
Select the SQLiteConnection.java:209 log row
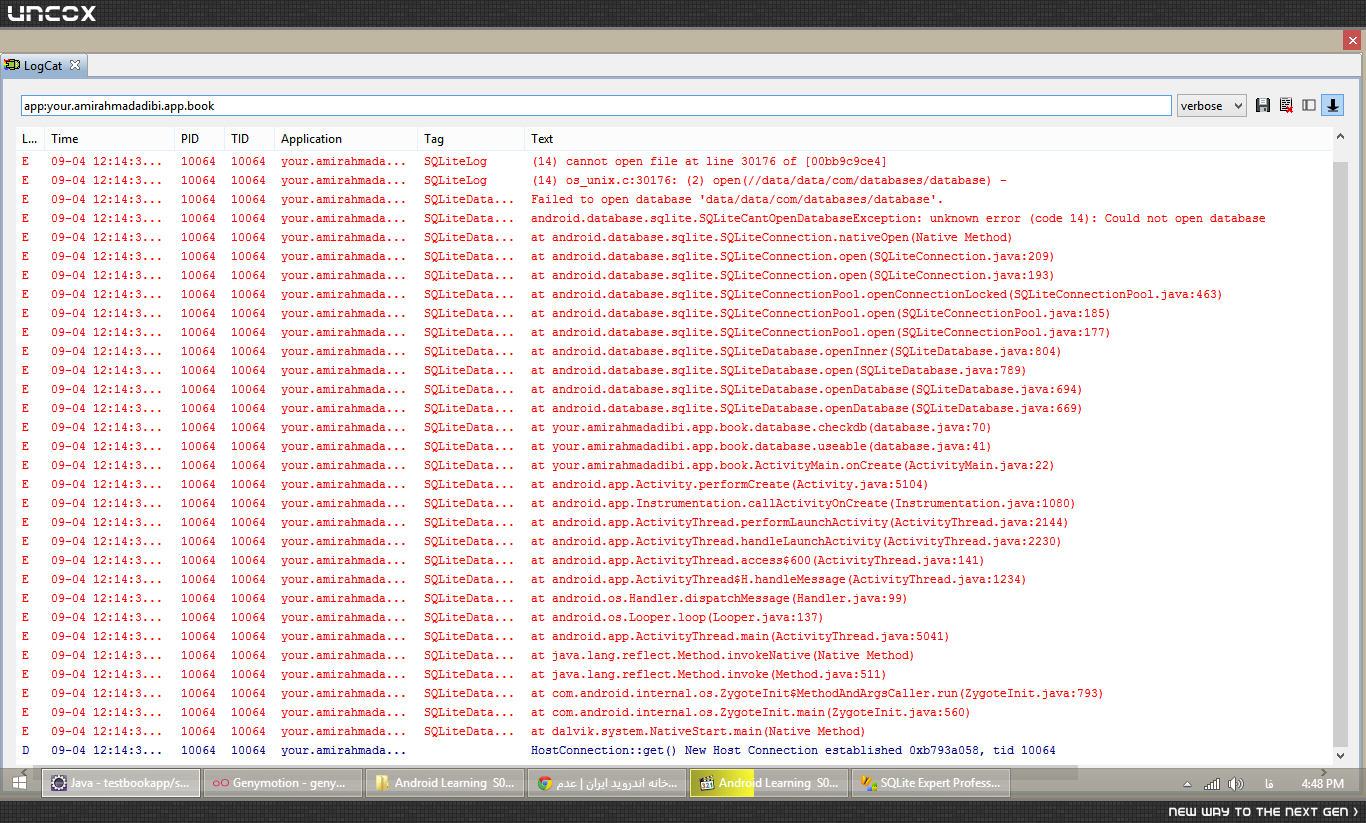pyautogui.click(x=675, y=256)
